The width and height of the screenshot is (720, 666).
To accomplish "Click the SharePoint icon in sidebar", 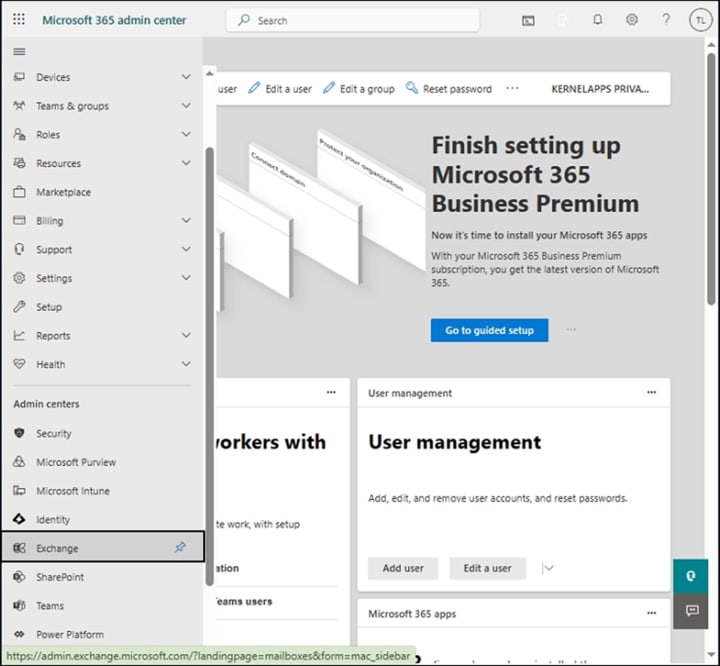I will point(19,576).
